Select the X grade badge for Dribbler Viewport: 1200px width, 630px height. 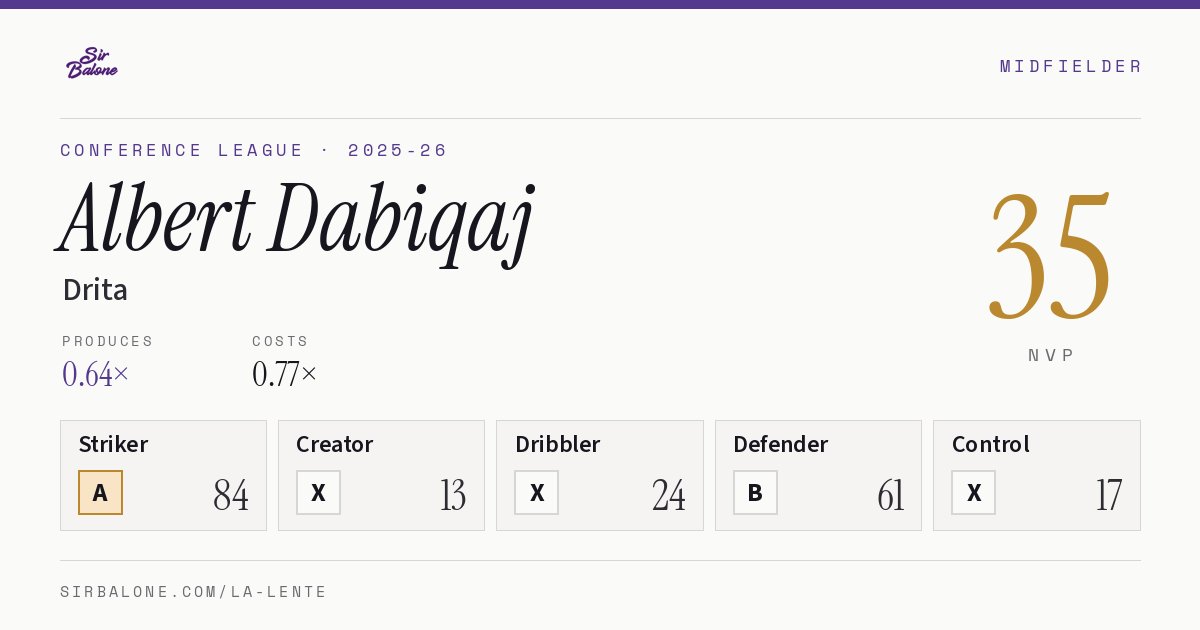(x=537, y=493)
